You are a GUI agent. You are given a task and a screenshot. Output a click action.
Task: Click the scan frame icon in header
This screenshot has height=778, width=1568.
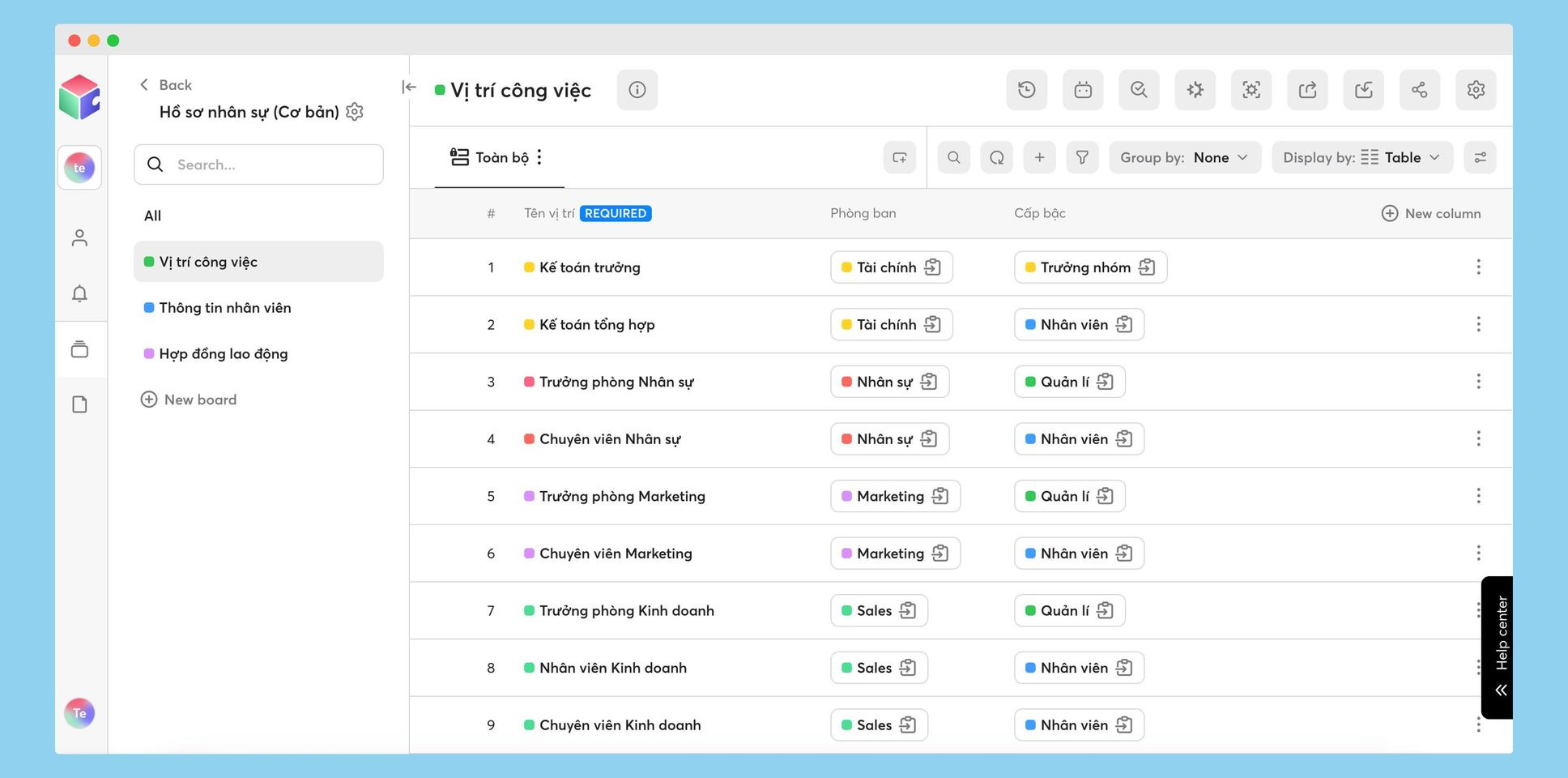coord(1251,90)
